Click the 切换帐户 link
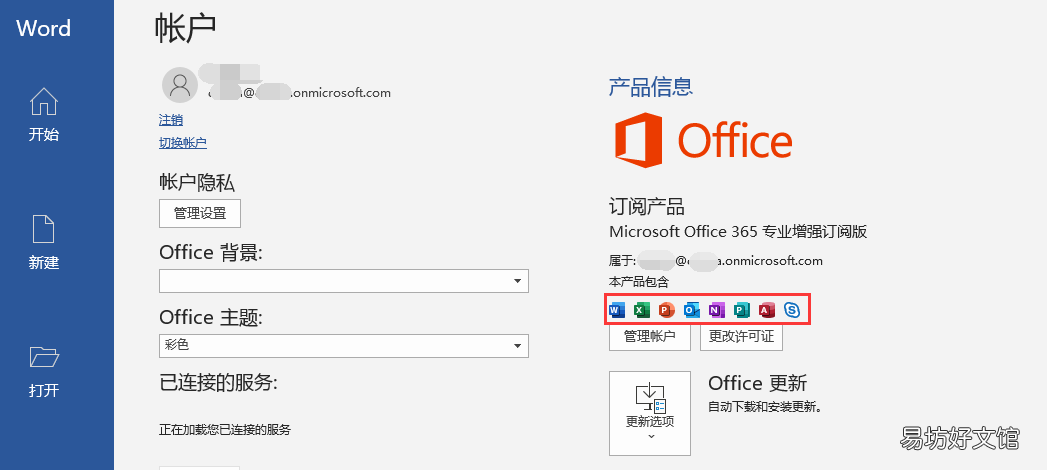Viewport: 1047px width, 470px height. click(183, 142)
